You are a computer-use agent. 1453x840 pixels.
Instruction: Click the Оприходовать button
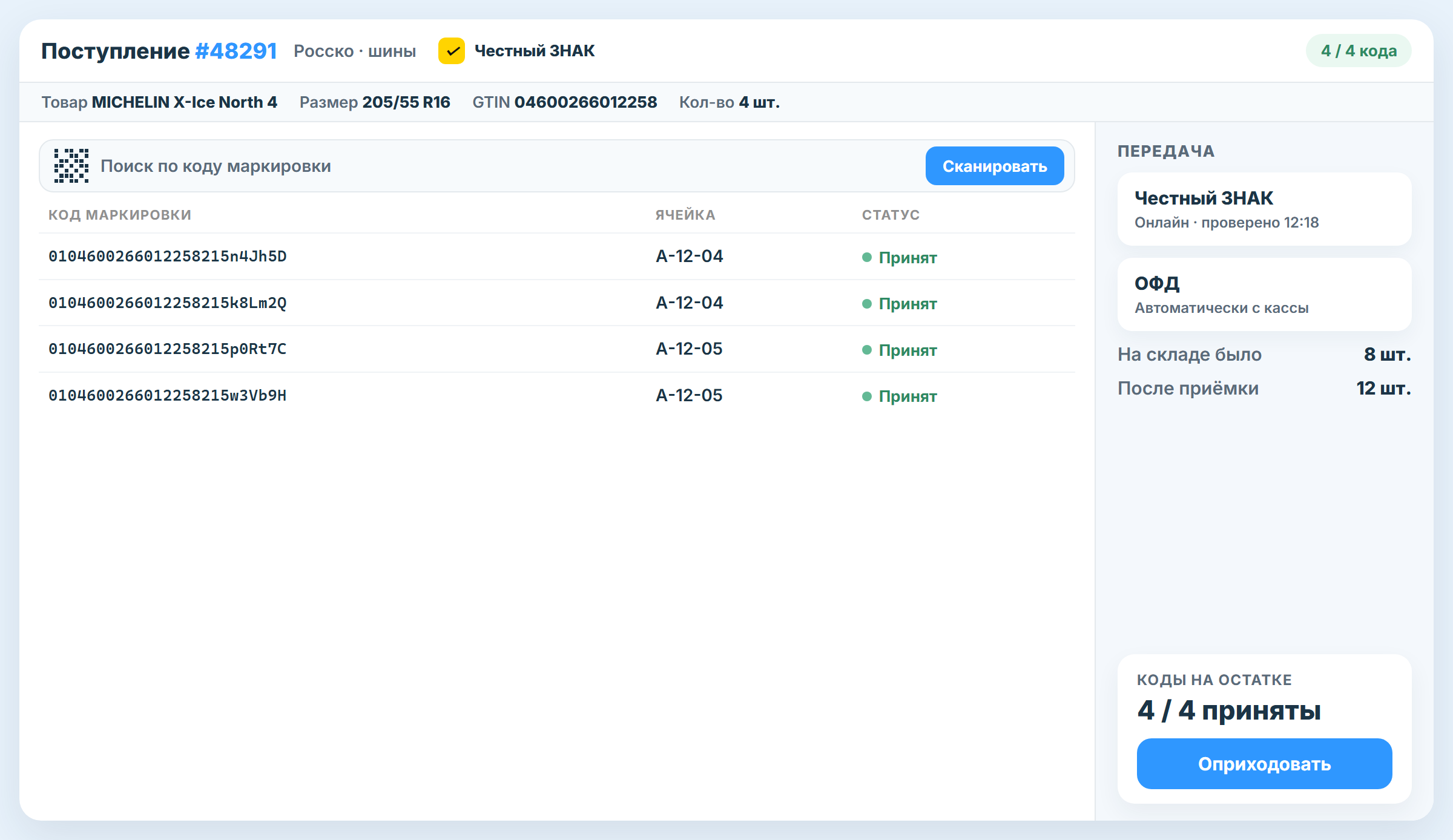coord(1264,764)
